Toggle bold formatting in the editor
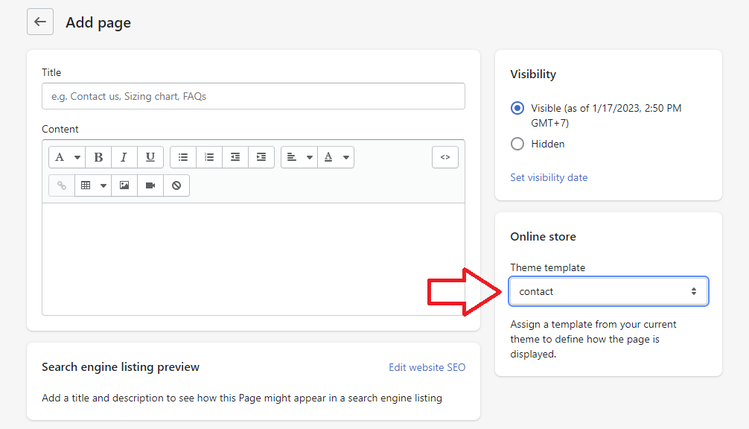The image size is (749, 429). (98, 157)
